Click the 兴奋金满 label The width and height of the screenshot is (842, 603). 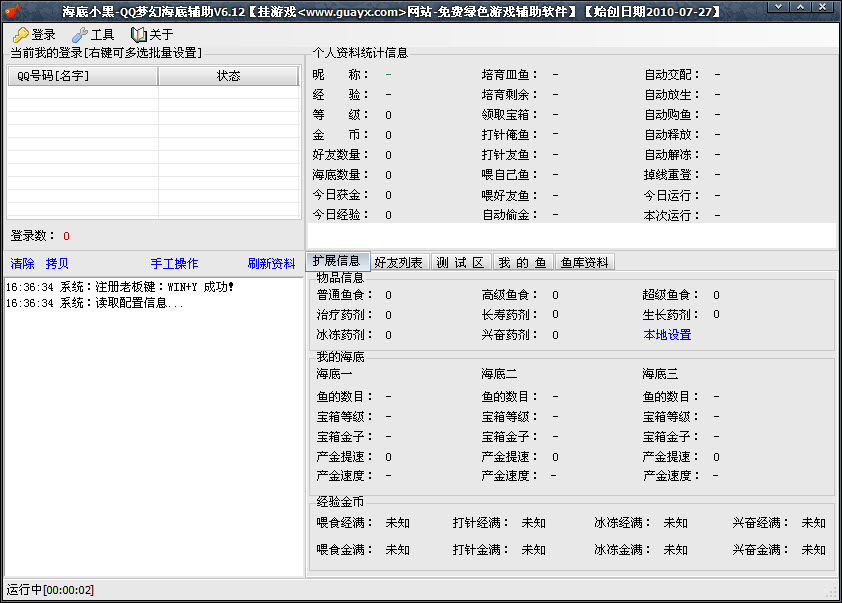coord(761,549)
